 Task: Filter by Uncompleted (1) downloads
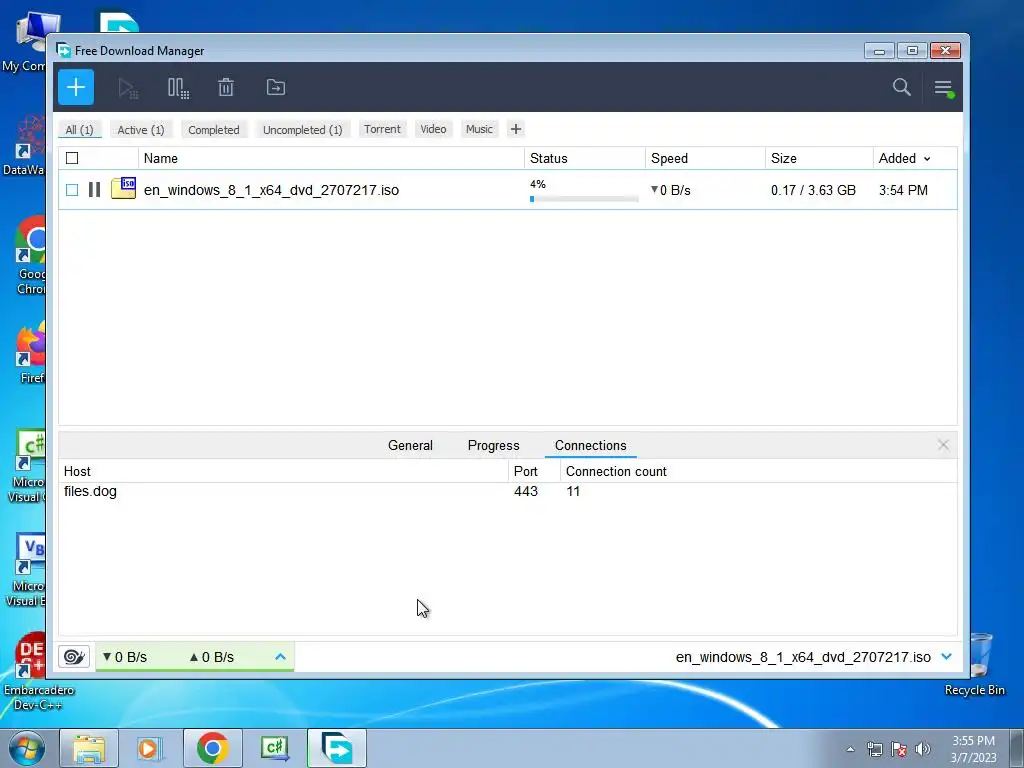pos(302,129)
